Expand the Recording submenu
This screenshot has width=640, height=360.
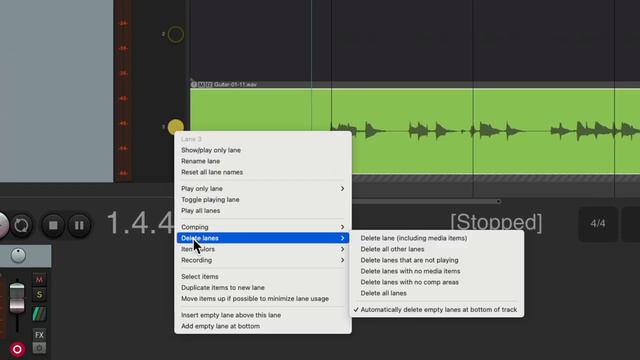point(262,260)
